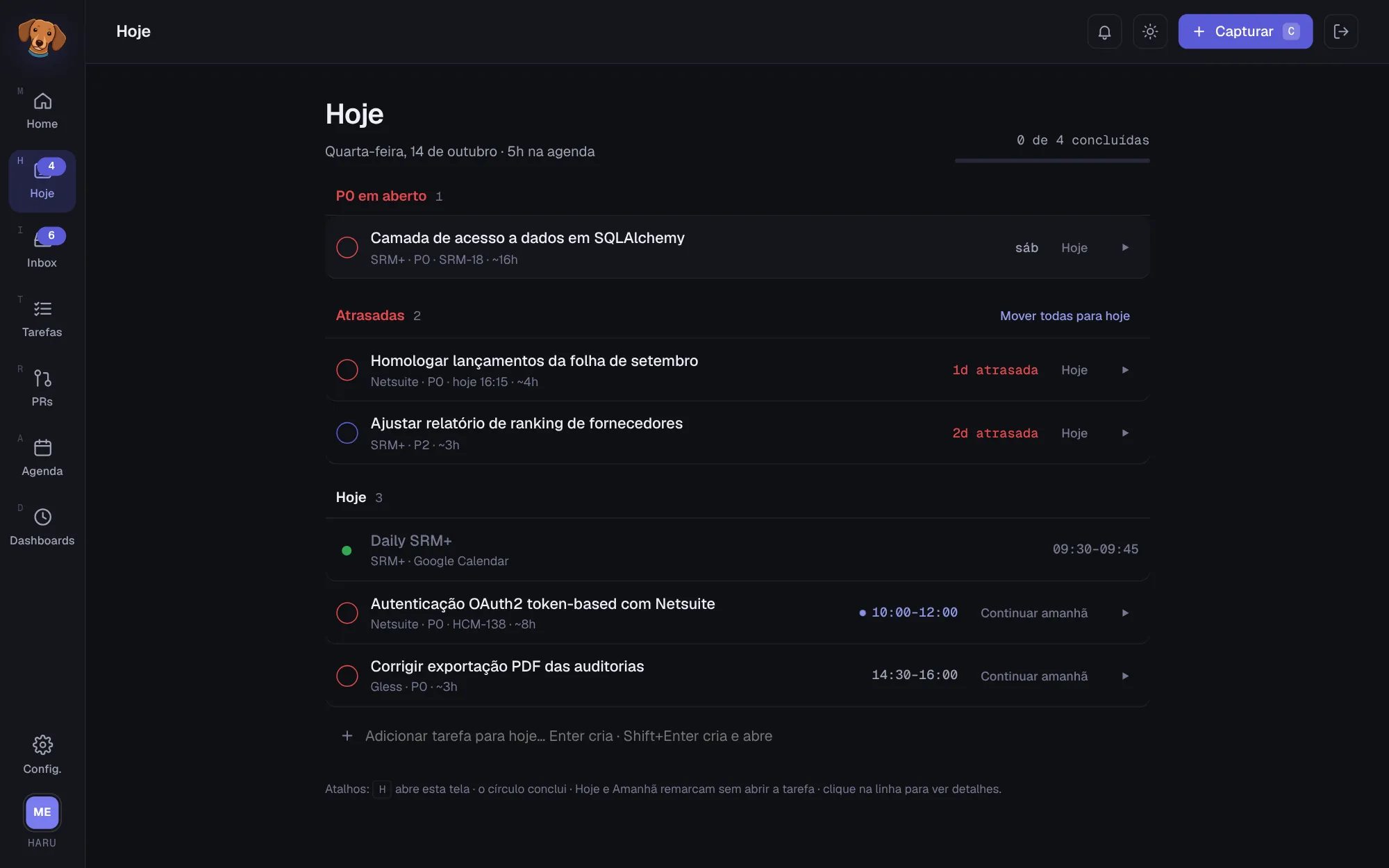Open Agenda in sidebar
1389x868 pixels.
point(42,458)
